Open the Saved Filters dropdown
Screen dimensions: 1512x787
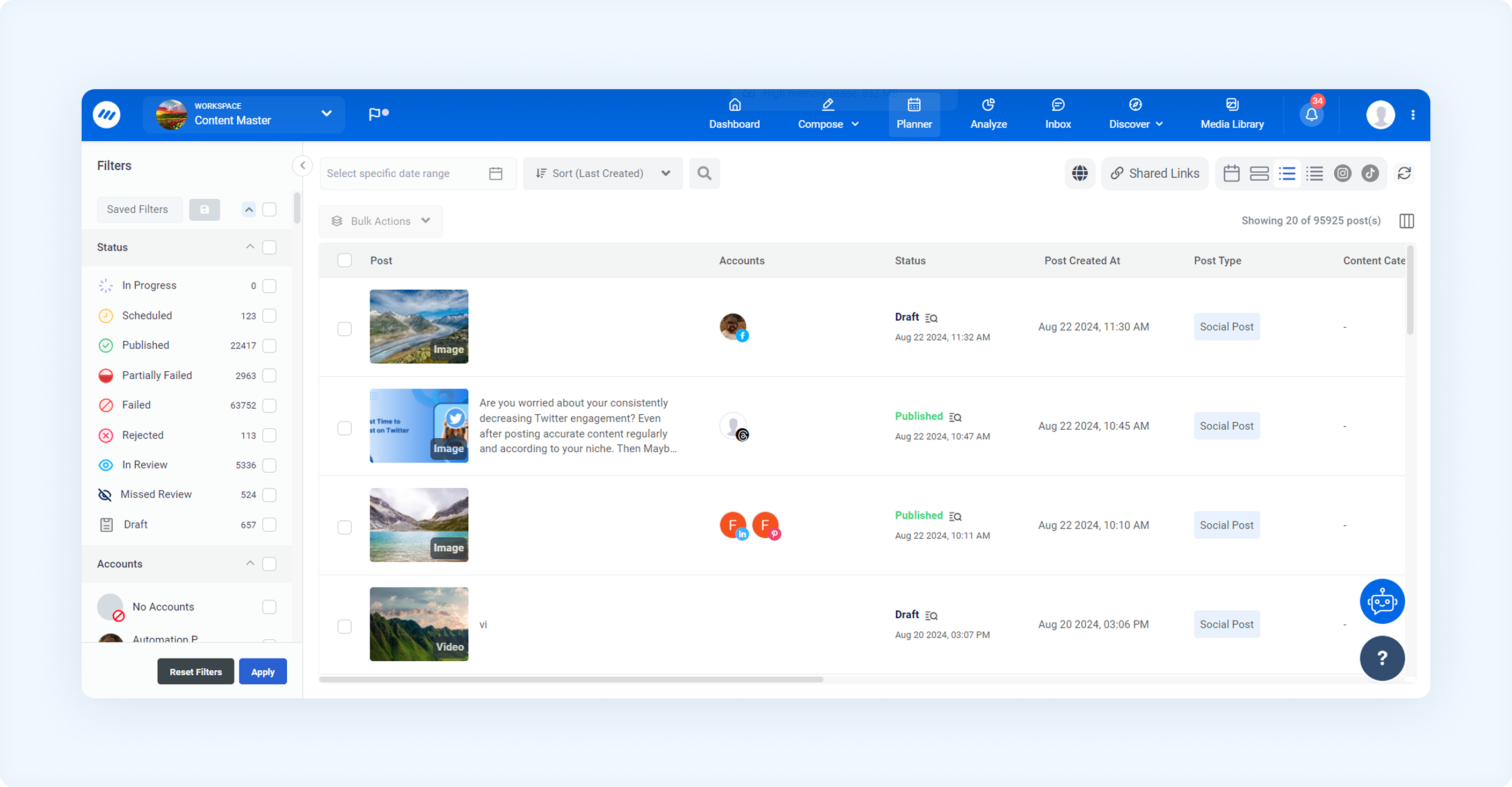click(x=139, y=210)
